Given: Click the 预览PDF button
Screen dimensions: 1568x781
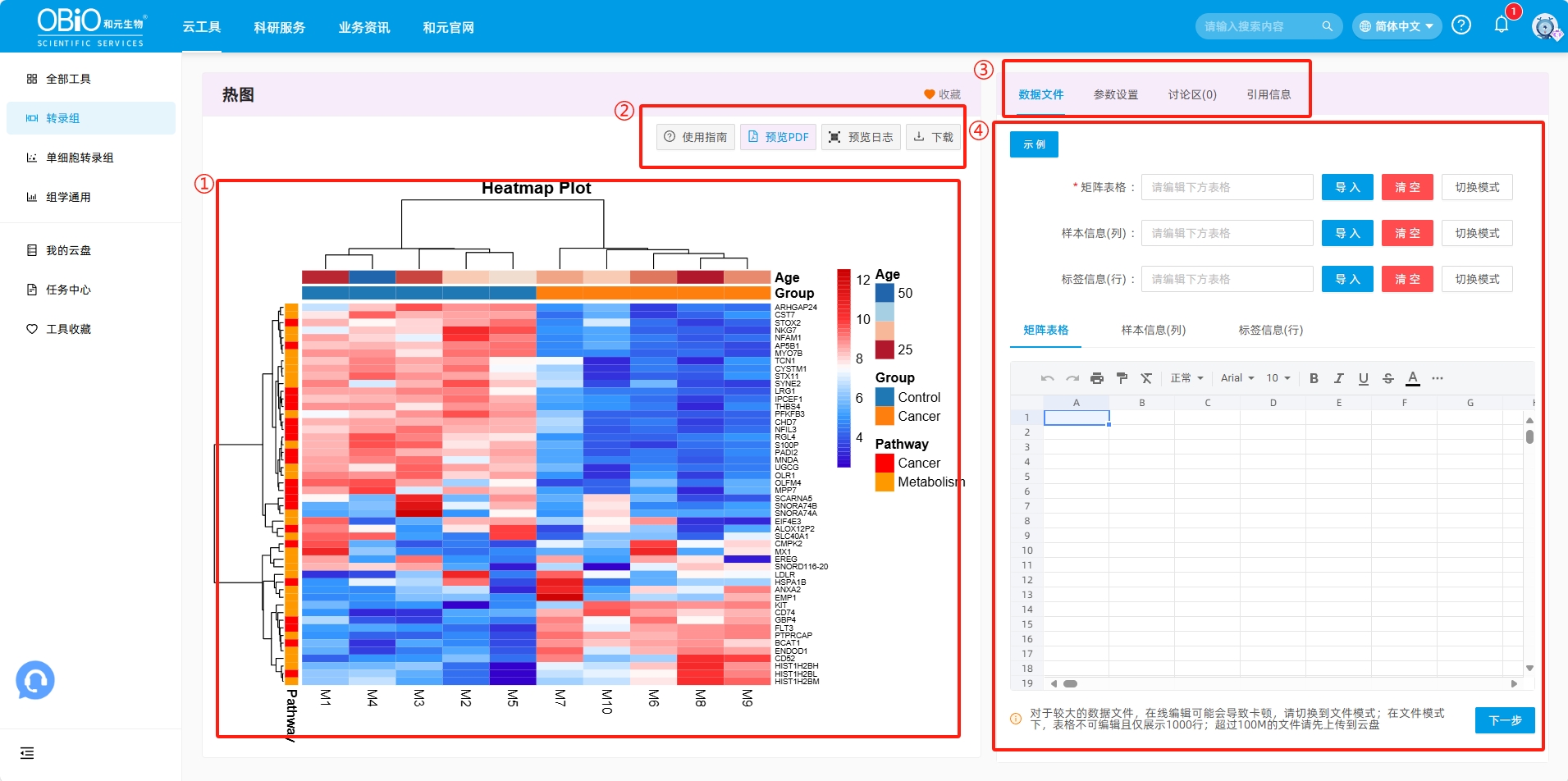Looking at the screenshot, I should pos(778,137).
